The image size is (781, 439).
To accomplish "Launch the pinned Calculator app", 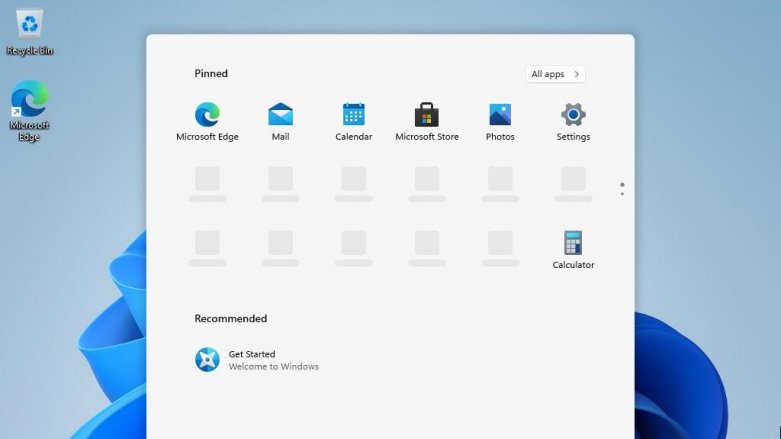I will [x=573, y=250].
